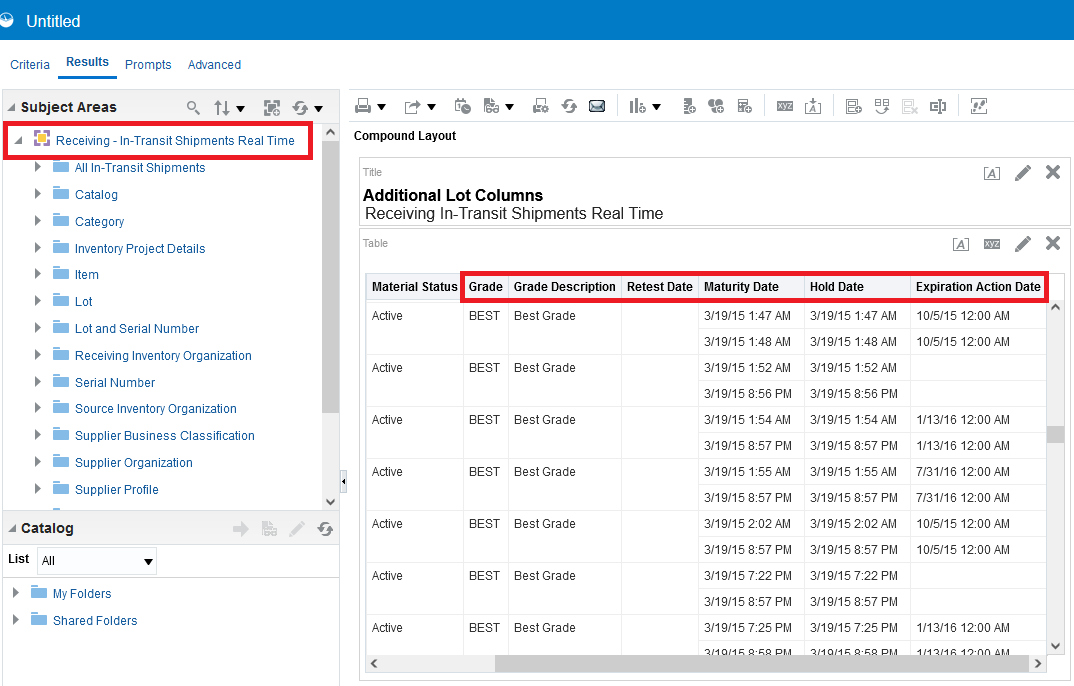Collapse the Subject Areas panel
The height and width of the screenshot is (686, 1074).
point(11,107)
